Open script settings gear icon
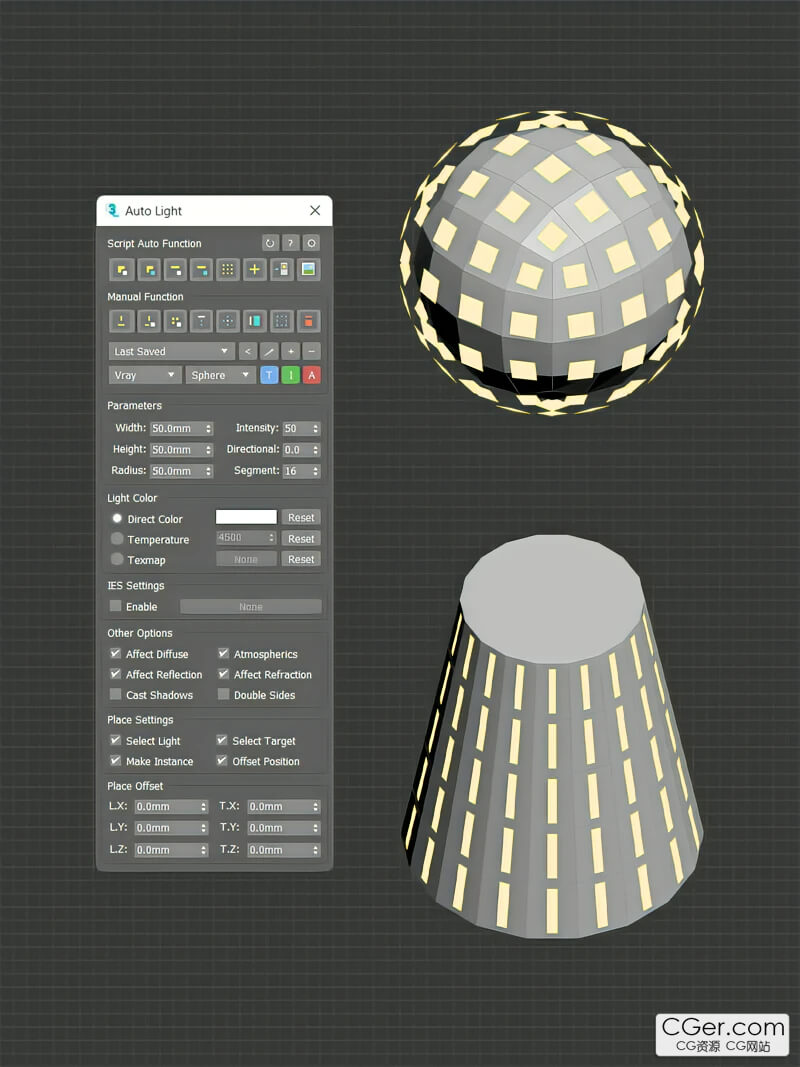The height and width of the screenshot is (1067, 800). 311,243
